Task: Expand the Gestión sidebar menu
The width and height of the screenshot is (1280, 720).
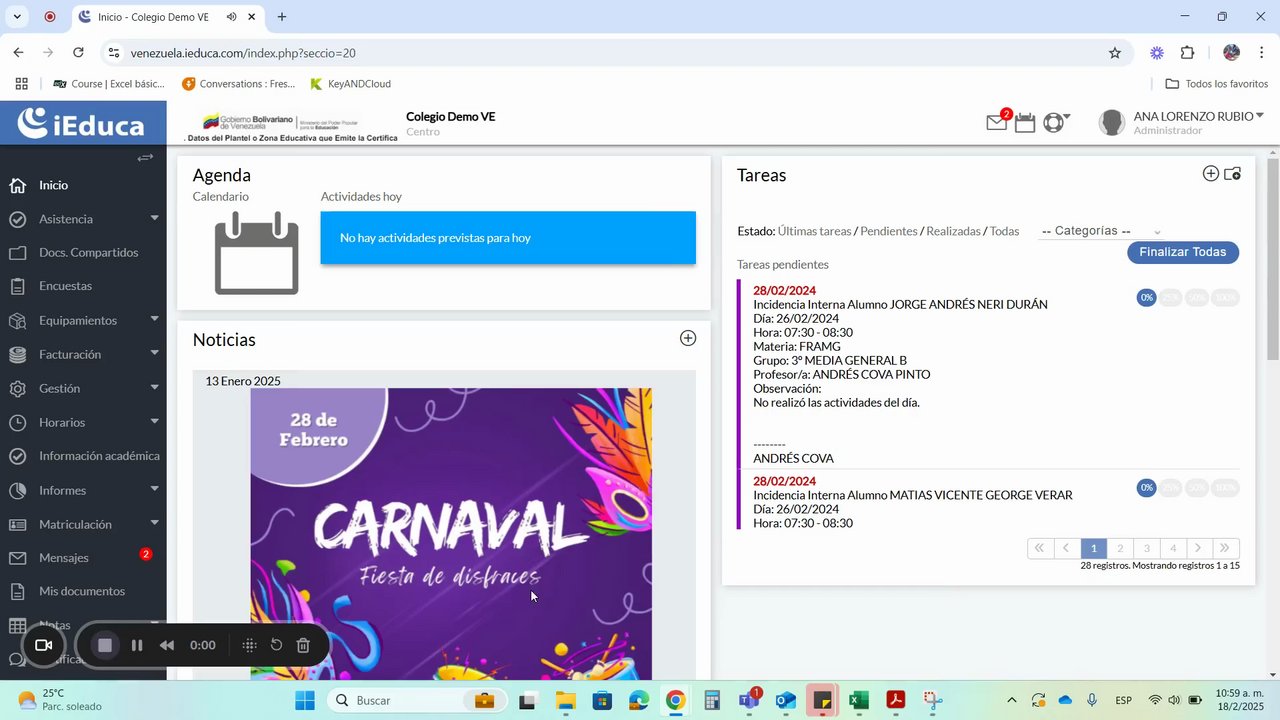Action: coord(154,387)
